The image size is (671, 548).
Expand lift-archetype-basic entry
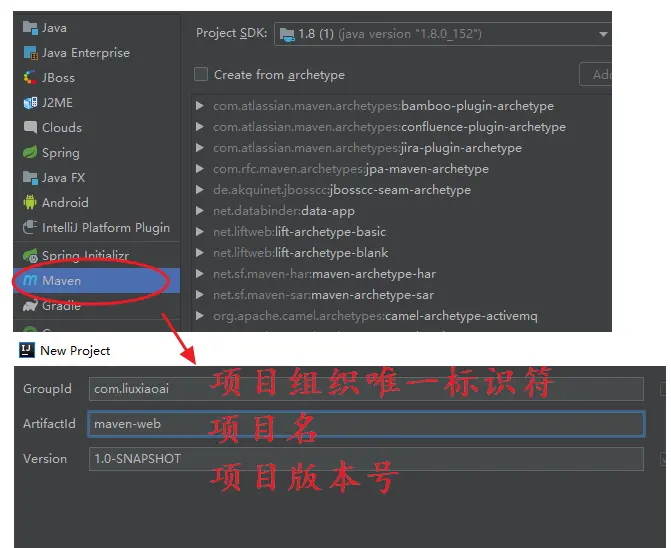pos(199,231)
